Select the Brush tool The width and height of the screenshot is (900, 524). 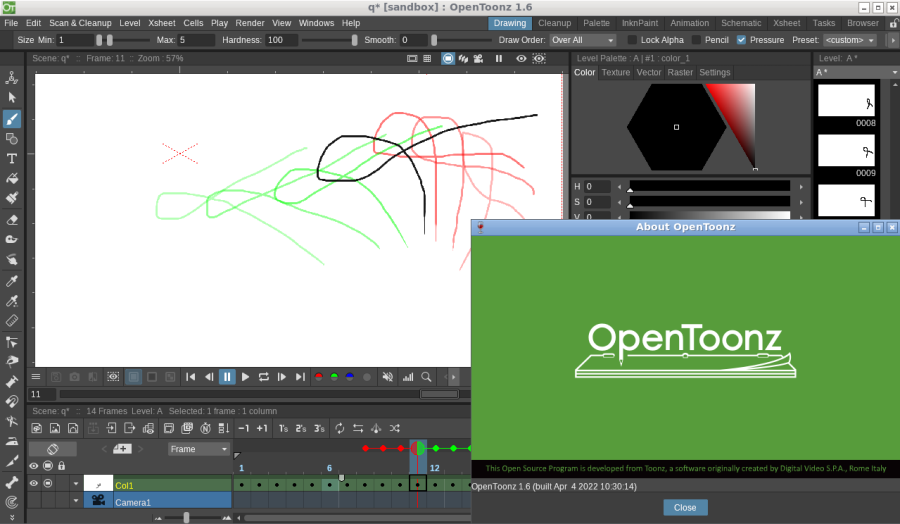(x=11, y=119)
